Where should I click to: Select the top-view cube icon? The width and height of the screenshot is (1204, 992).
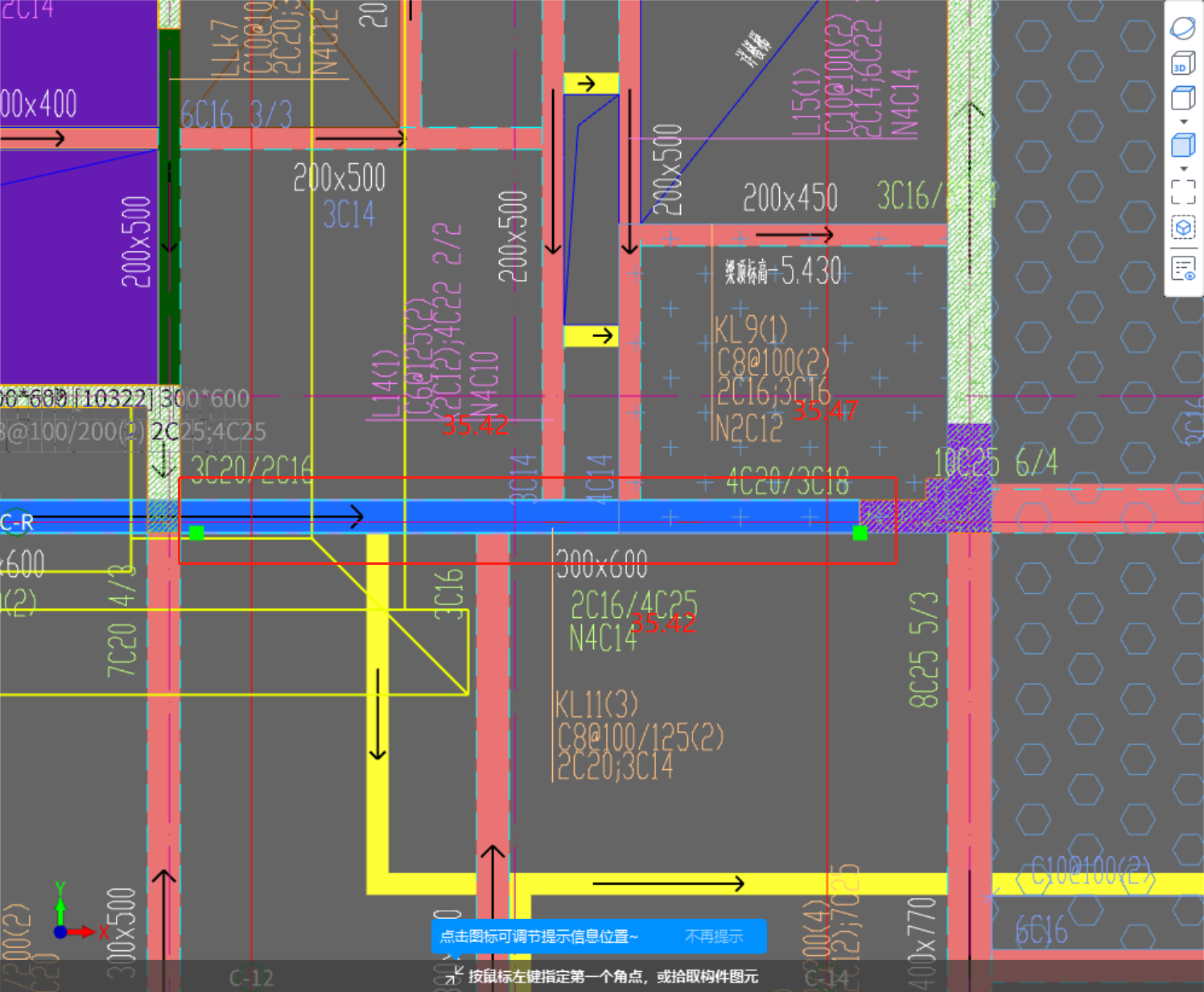(x=1183, y=99)
